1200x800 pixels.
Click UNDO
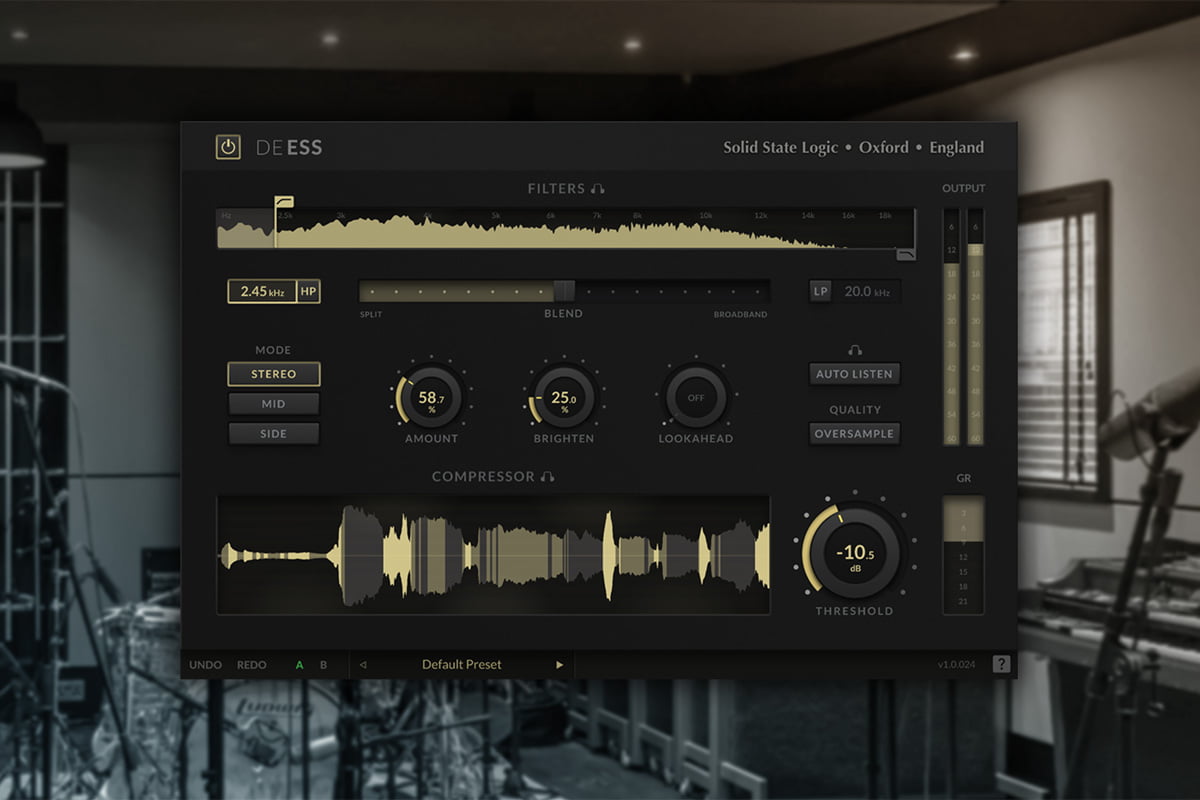(x=205, y=665)
